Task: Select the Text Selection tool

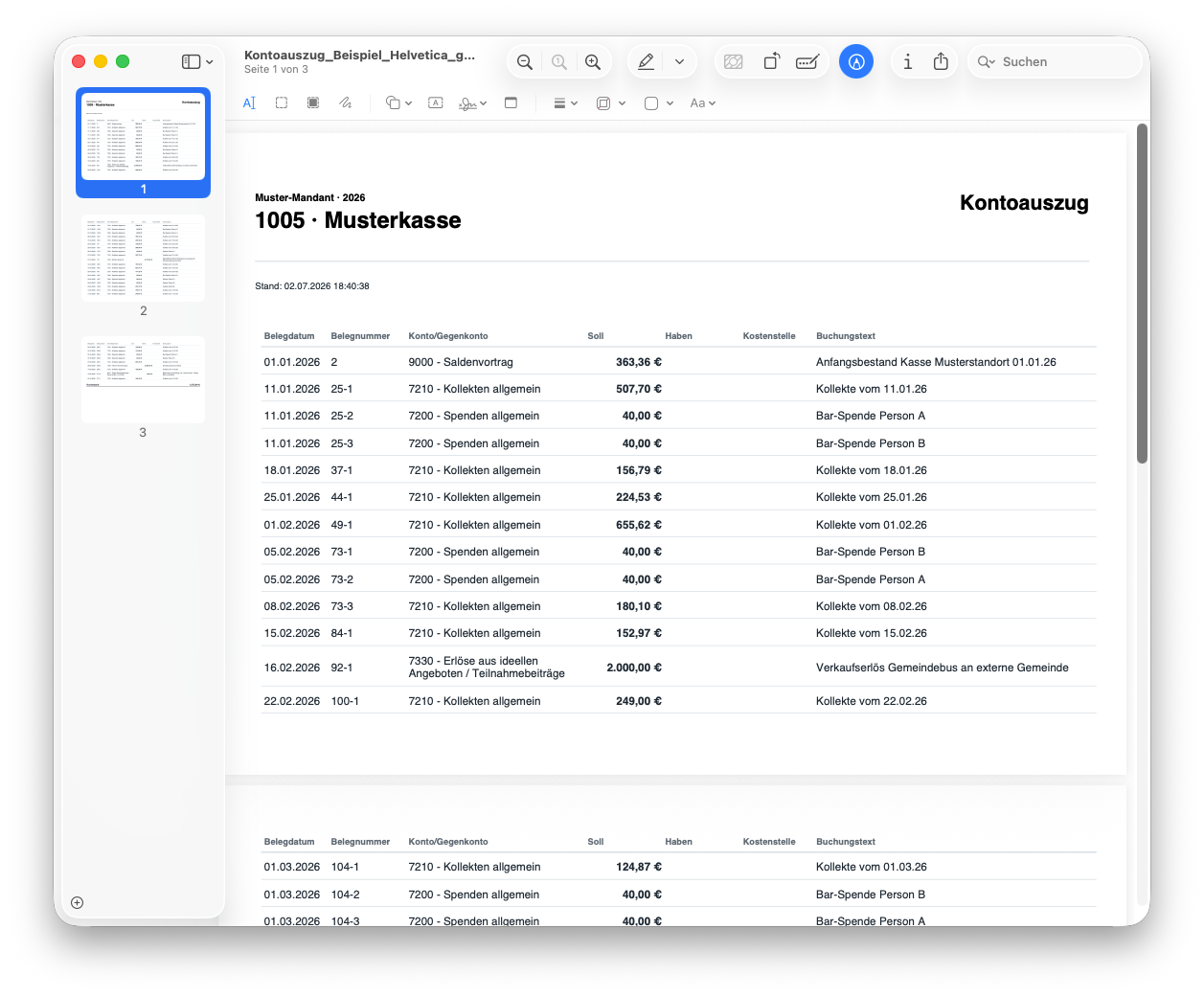Action: (x=249, y=103)
